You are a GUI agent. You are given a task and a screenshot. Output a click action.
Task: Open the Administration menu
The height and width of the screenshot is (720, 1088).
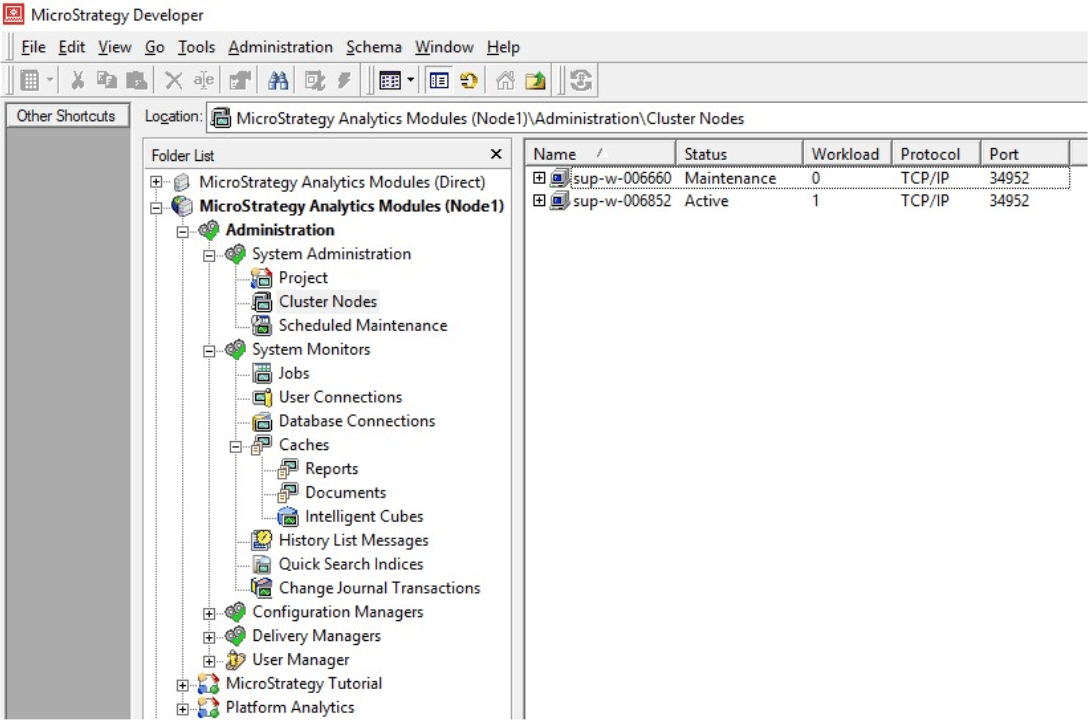pos(280,47)
